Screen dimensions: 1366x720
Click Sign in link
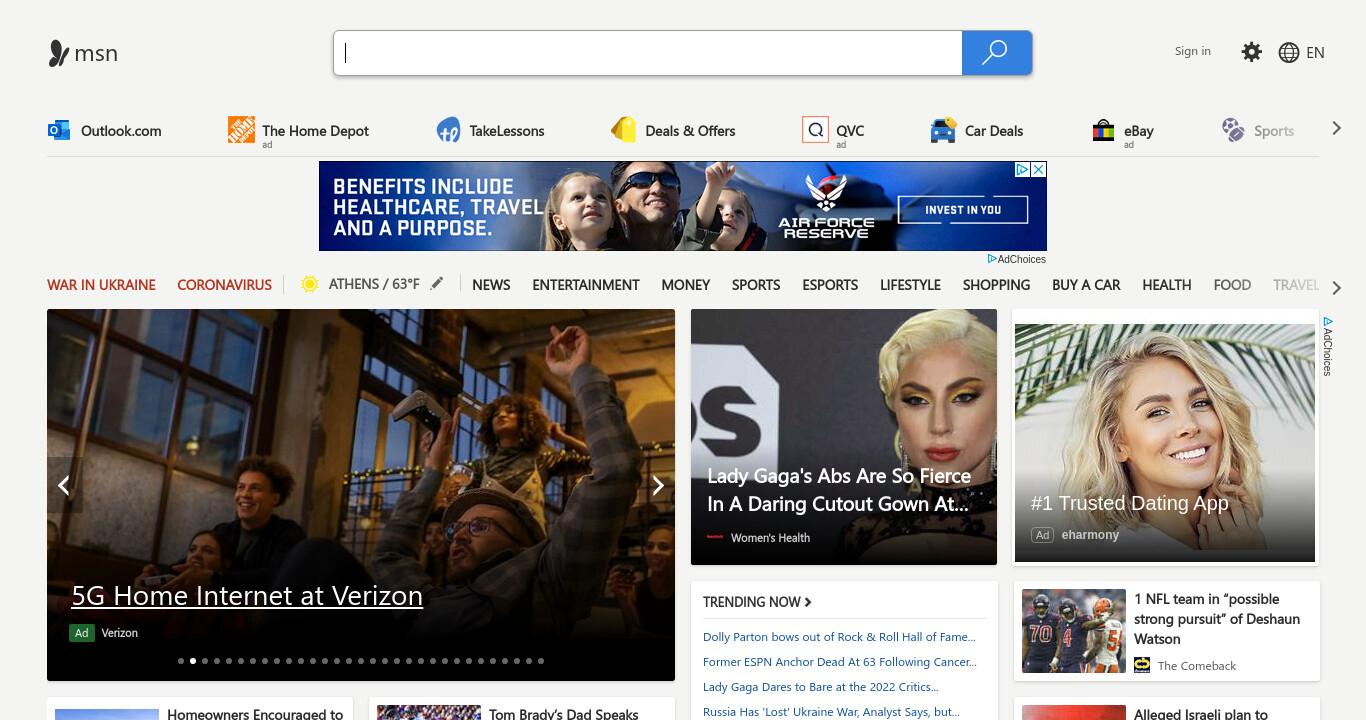pos(1193,51)
